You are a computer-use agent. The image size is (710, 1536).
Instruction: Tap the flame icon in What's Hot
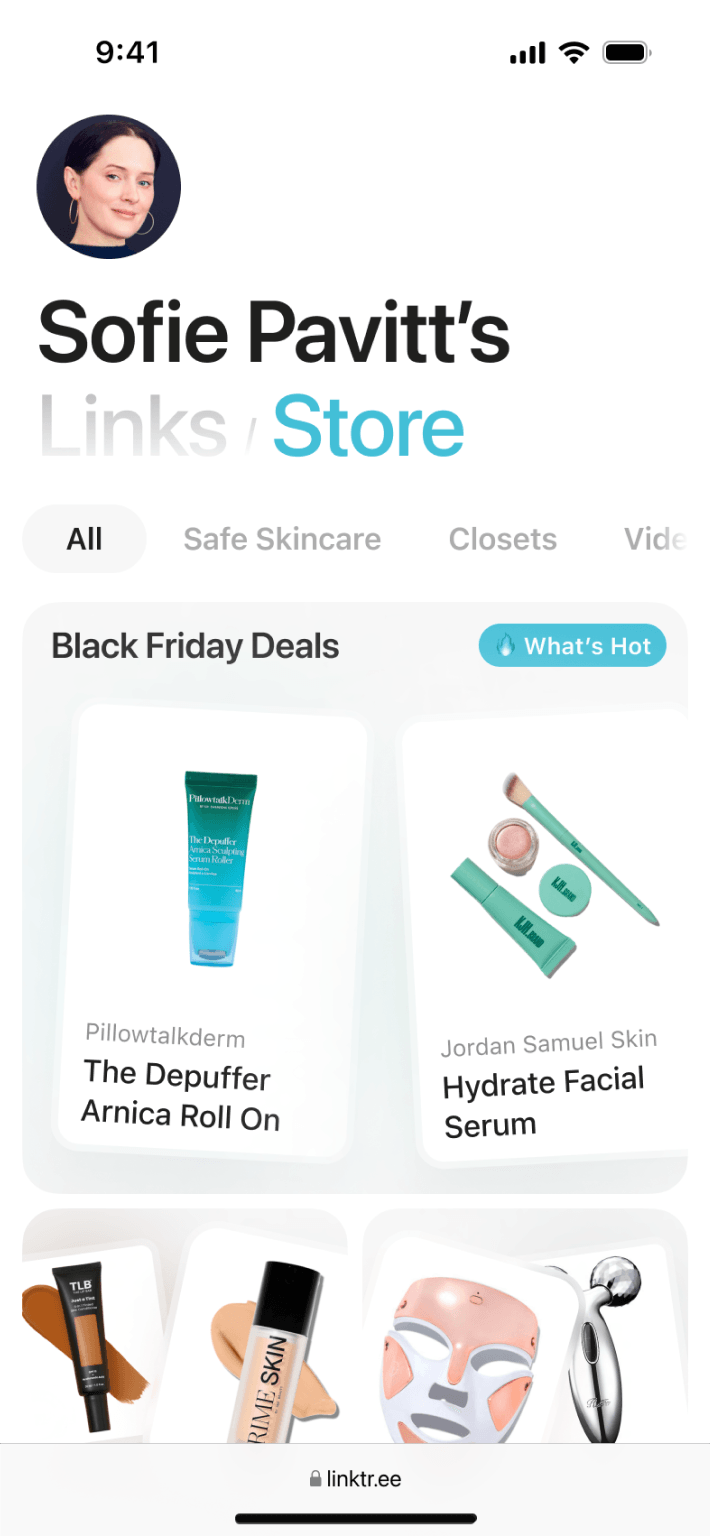[506, 646]
